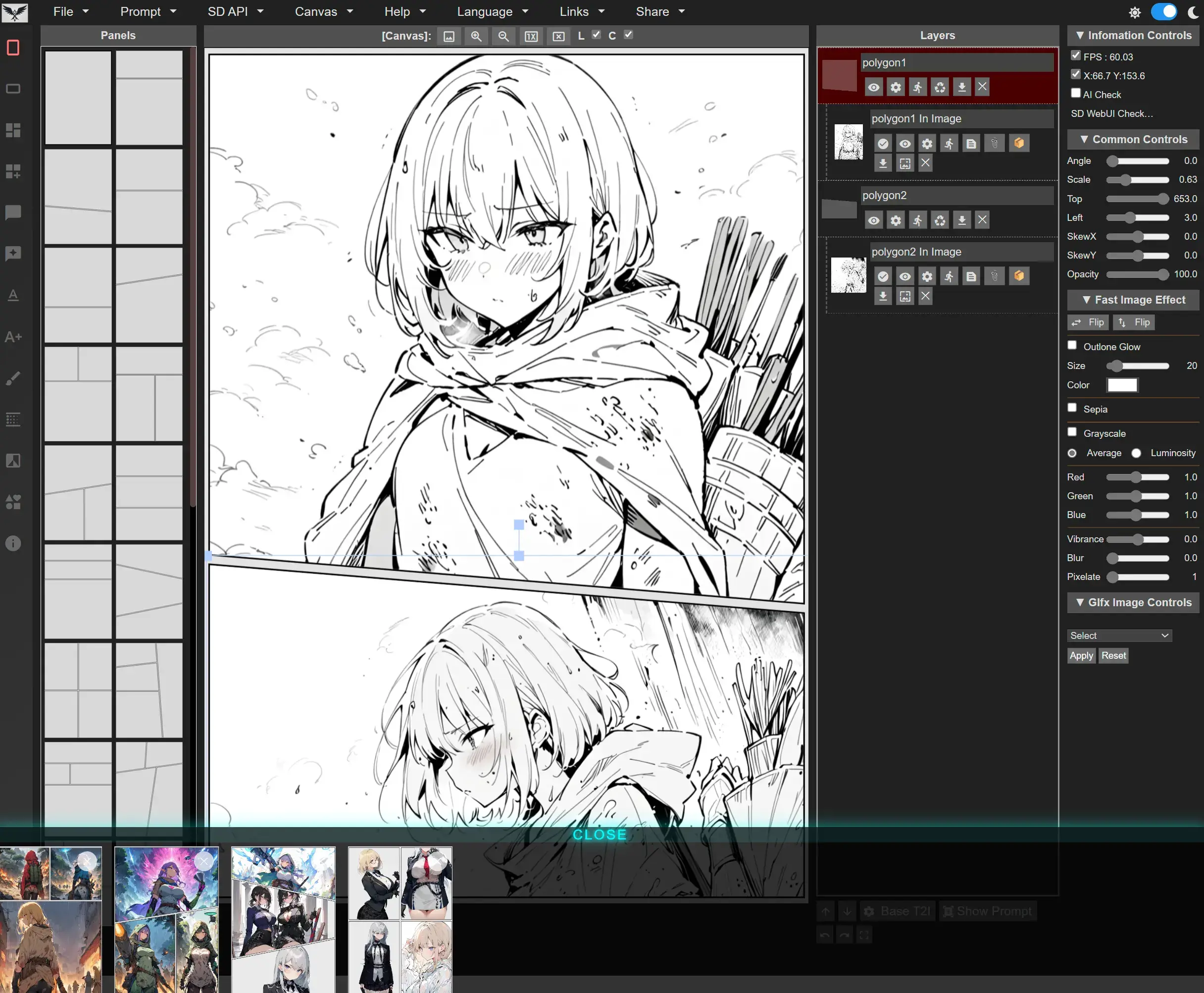Screen dimensions: 1204x993
Task: Open settings gear for polygon1 layer
Action: [x=895, y=87]
